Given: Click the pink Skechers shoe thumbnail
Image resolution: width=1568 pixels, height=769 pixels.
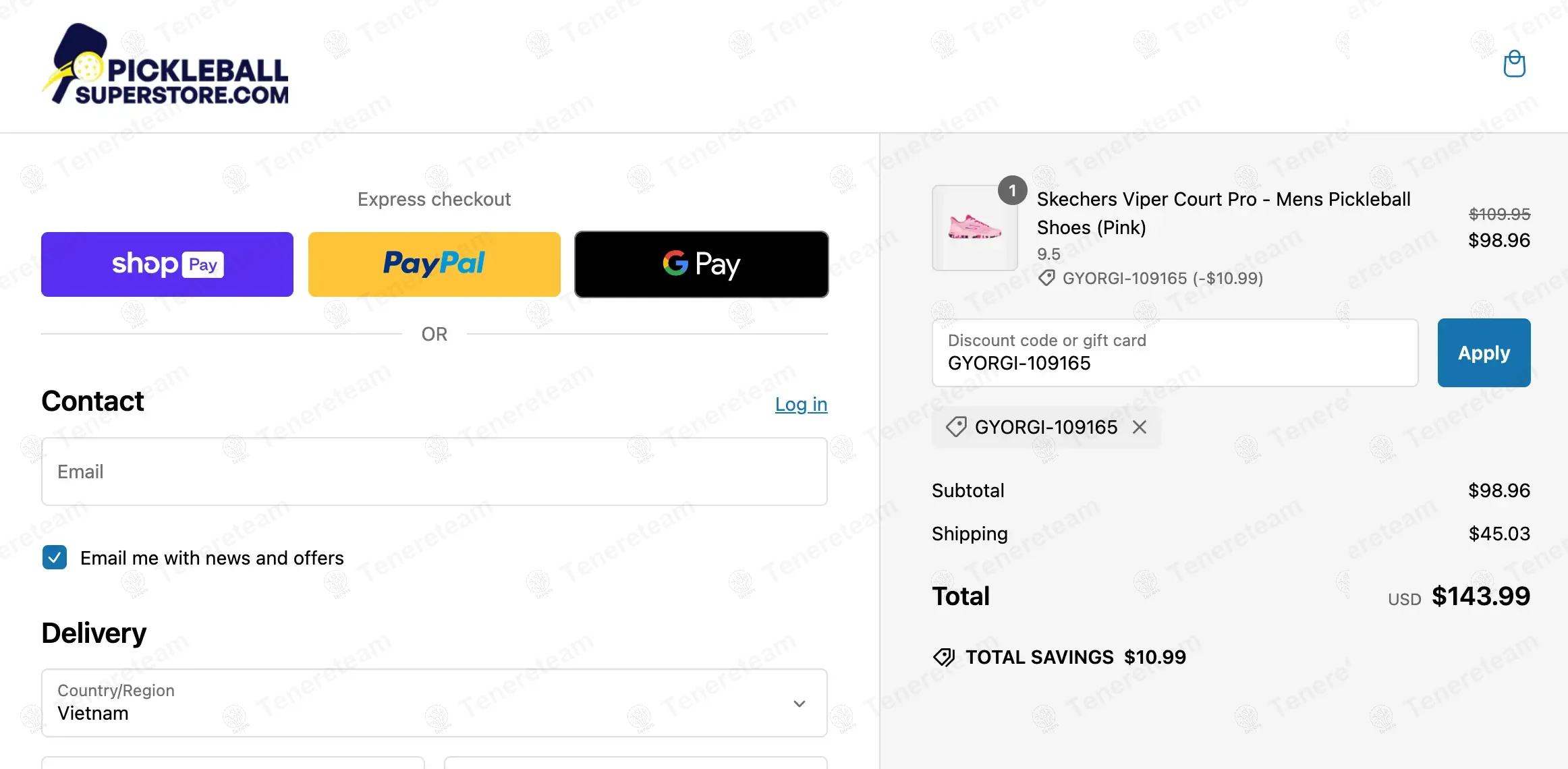Looking at the screenshot, I should pos(974,228).
